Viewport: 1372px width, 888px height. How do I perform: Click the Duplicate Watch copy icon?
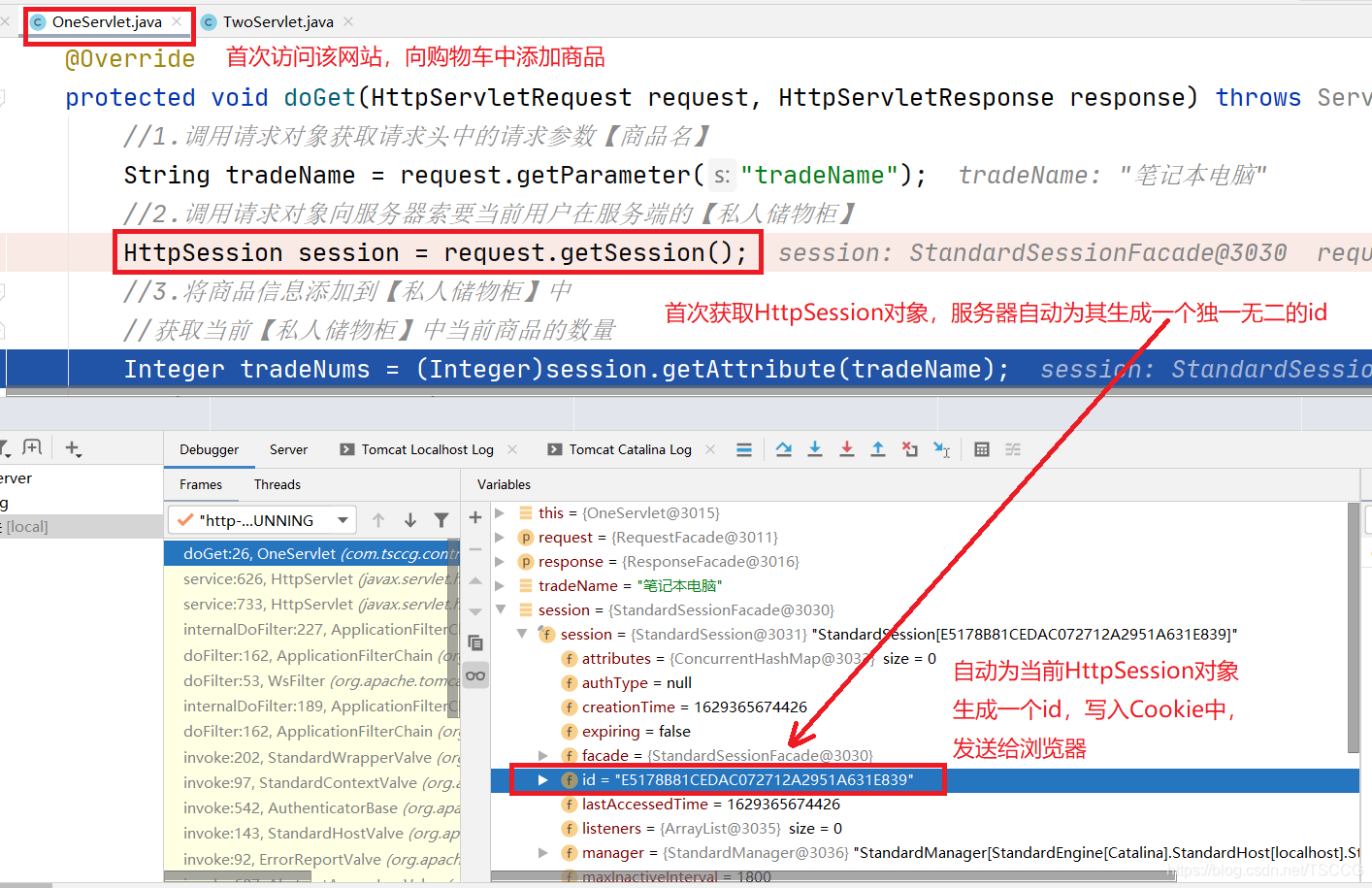click(x=475, y=642)
